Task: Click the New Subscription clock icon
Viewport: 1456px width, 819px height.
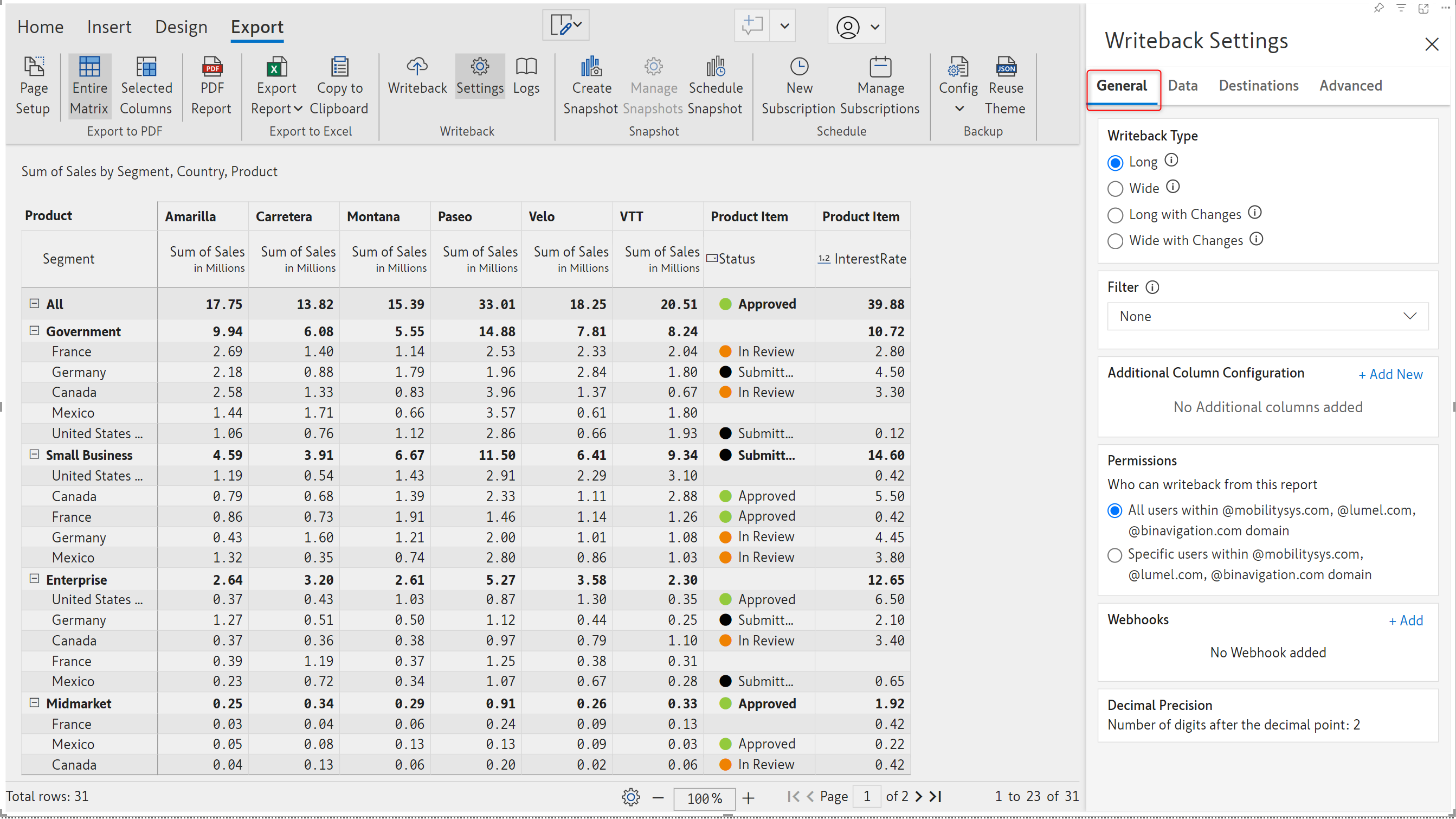Action: pos(798,67)
